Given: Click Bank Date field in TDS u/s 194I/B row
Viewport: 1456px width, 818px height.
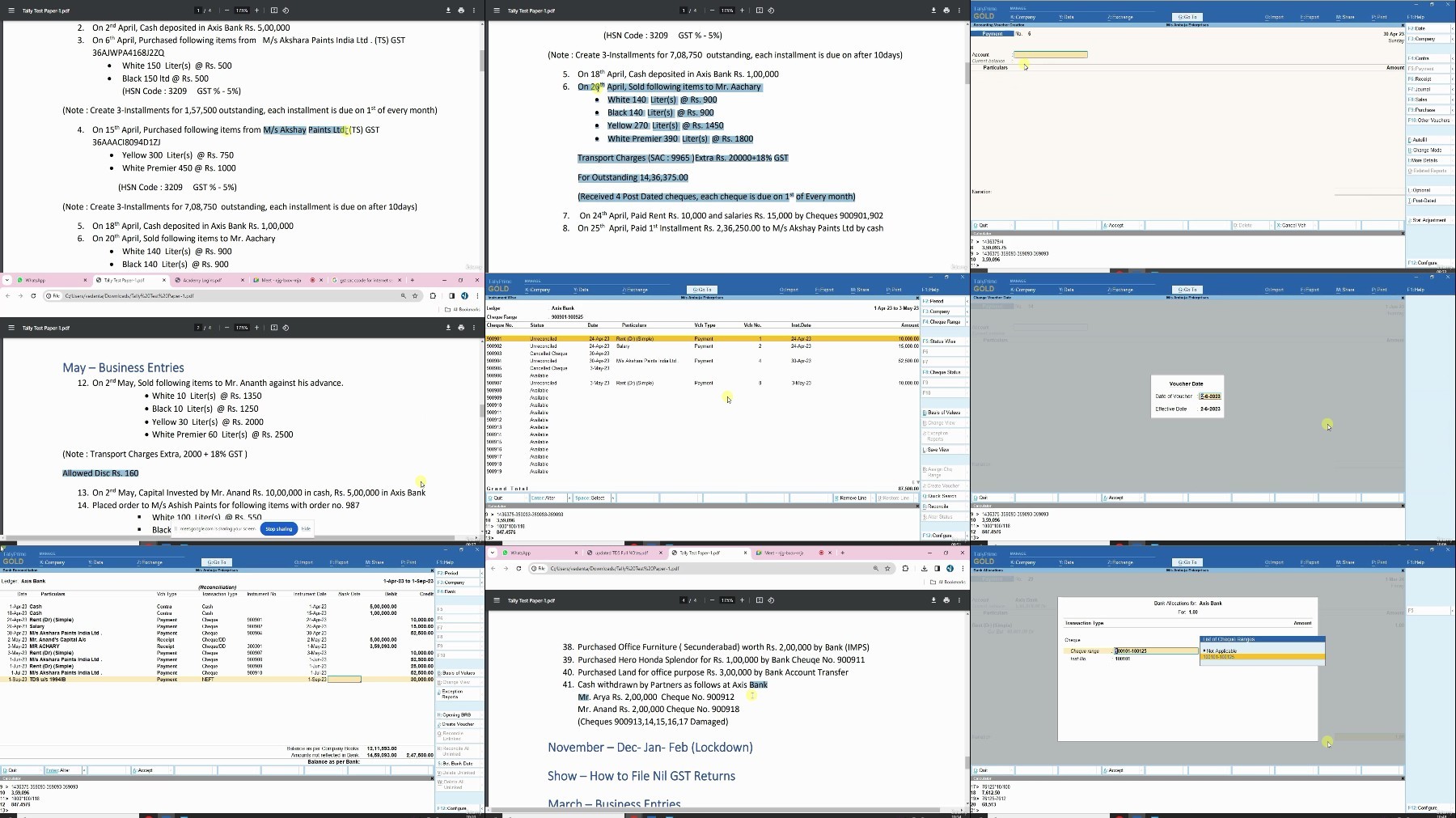Looking at the screenshot, I should click(344, 680).
